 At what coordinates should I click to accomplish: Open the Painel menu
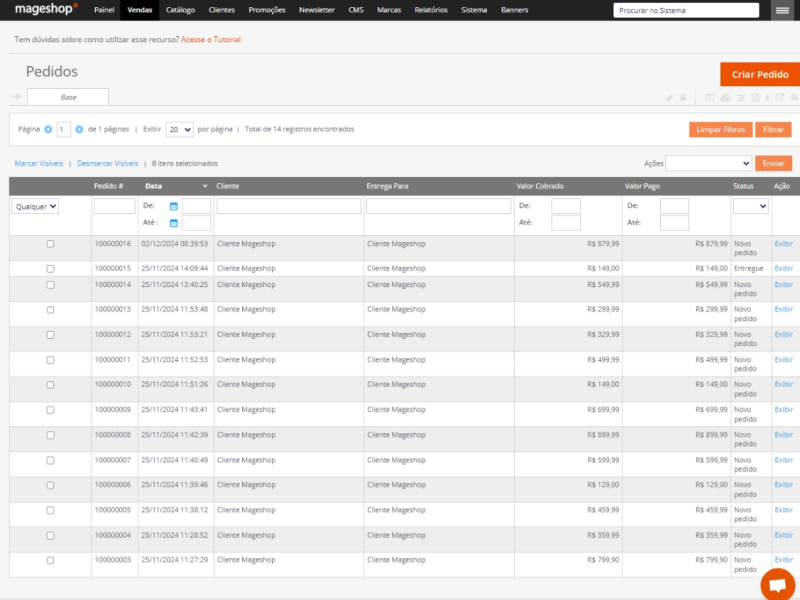tap(104, 10)
